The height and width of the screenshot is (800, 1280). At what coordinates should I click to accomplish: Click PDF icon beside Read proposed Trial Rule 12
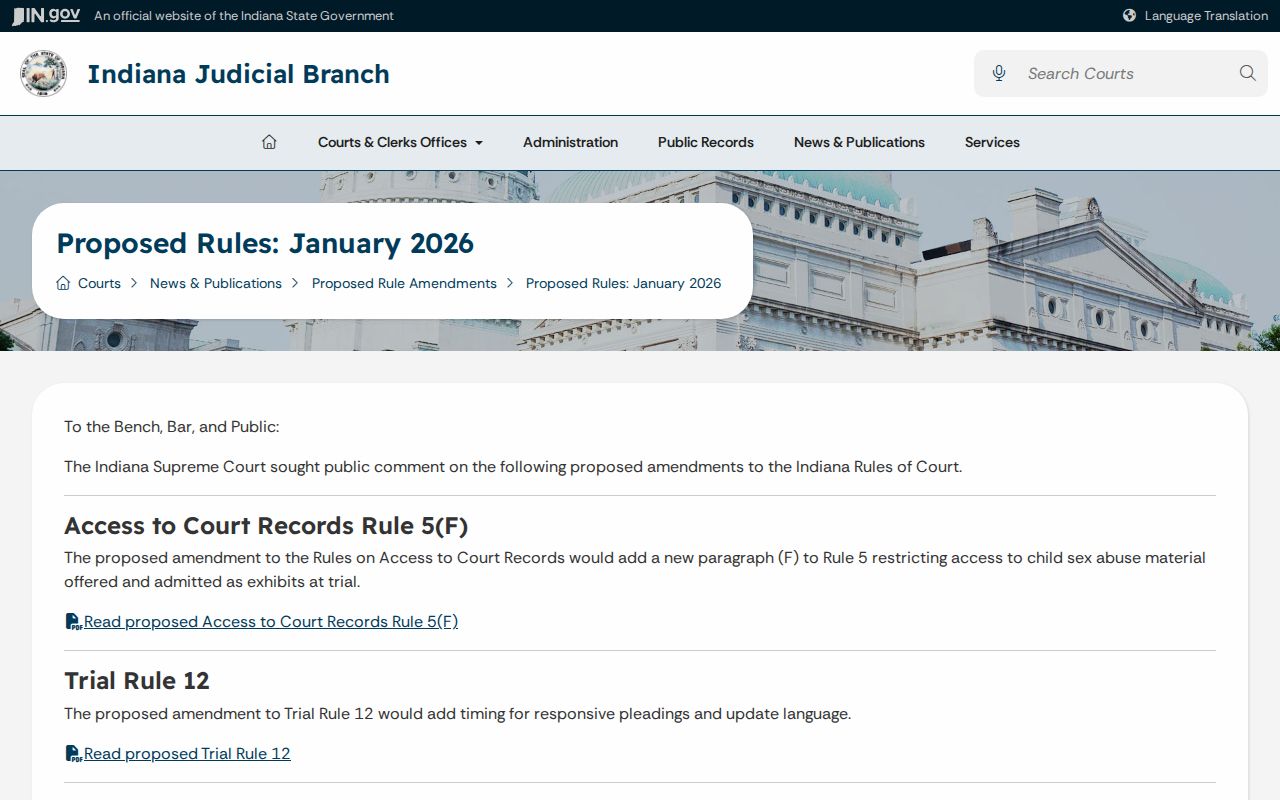tap(73, 754)
